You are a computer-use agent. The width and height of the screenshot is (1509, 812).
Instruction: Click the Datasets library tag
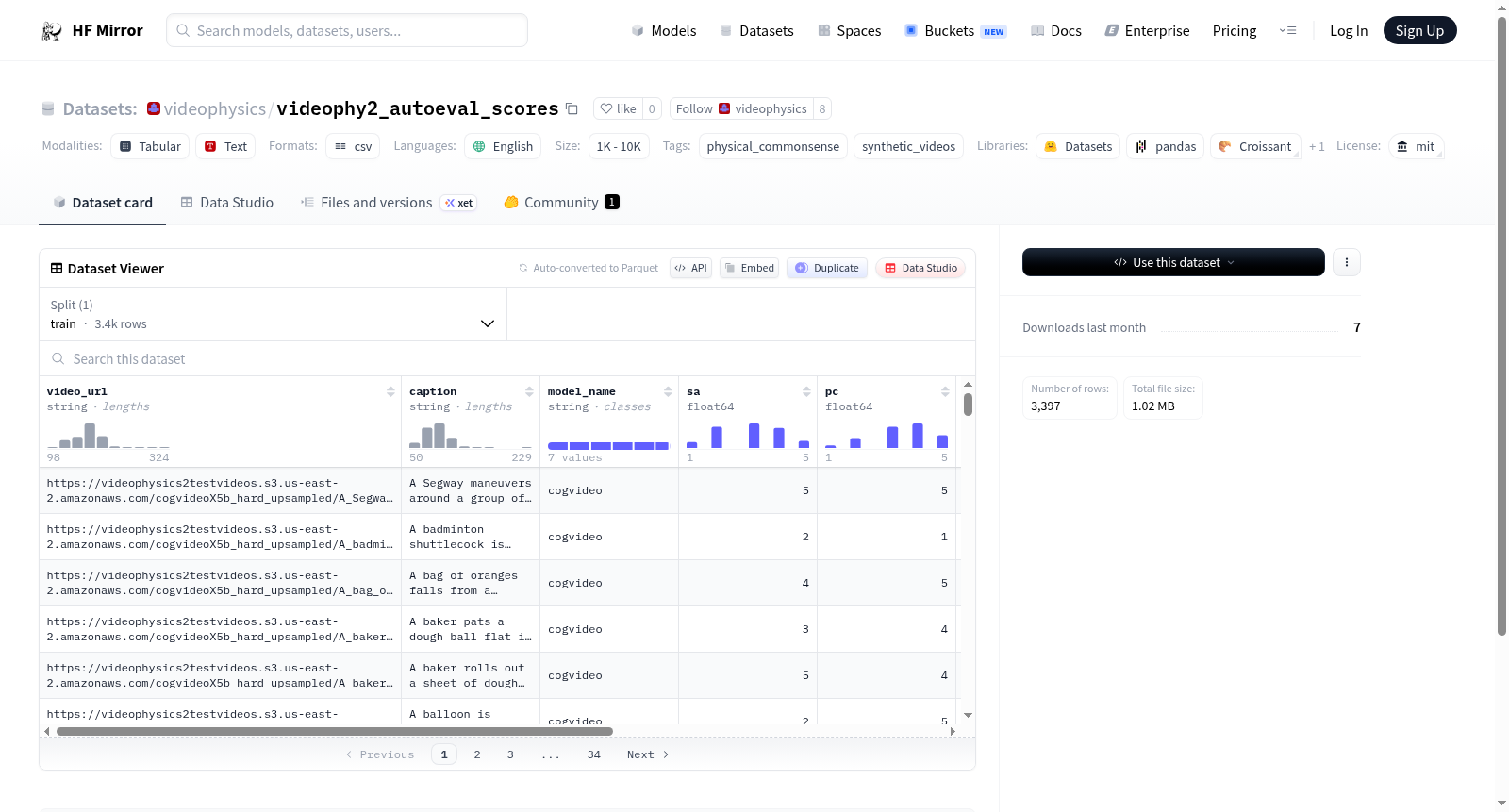tap(1078, 146)
